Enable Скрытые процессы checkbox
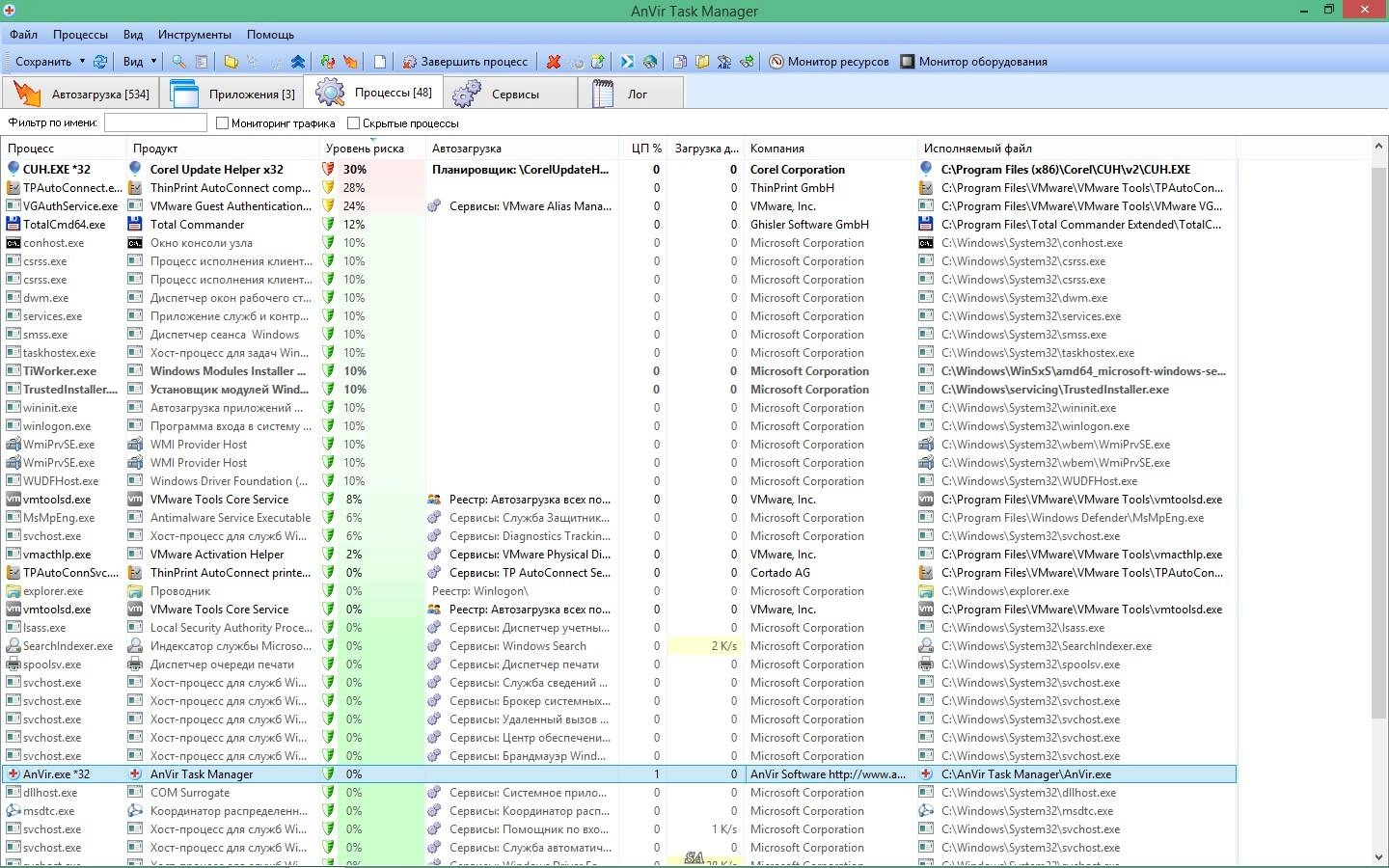This screenshot has width=1389, height=868. point(354,123)
